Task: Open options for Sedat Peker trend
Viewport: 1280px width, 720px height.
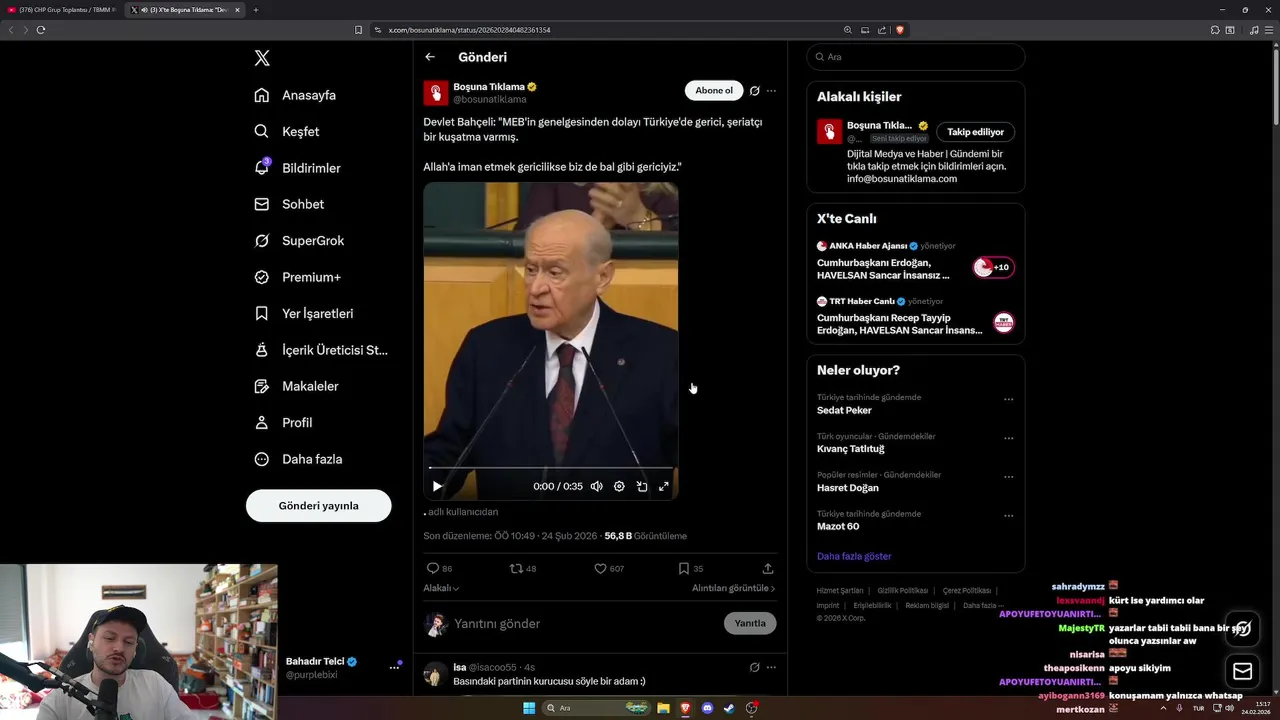Action: [x=1008, y=399]
